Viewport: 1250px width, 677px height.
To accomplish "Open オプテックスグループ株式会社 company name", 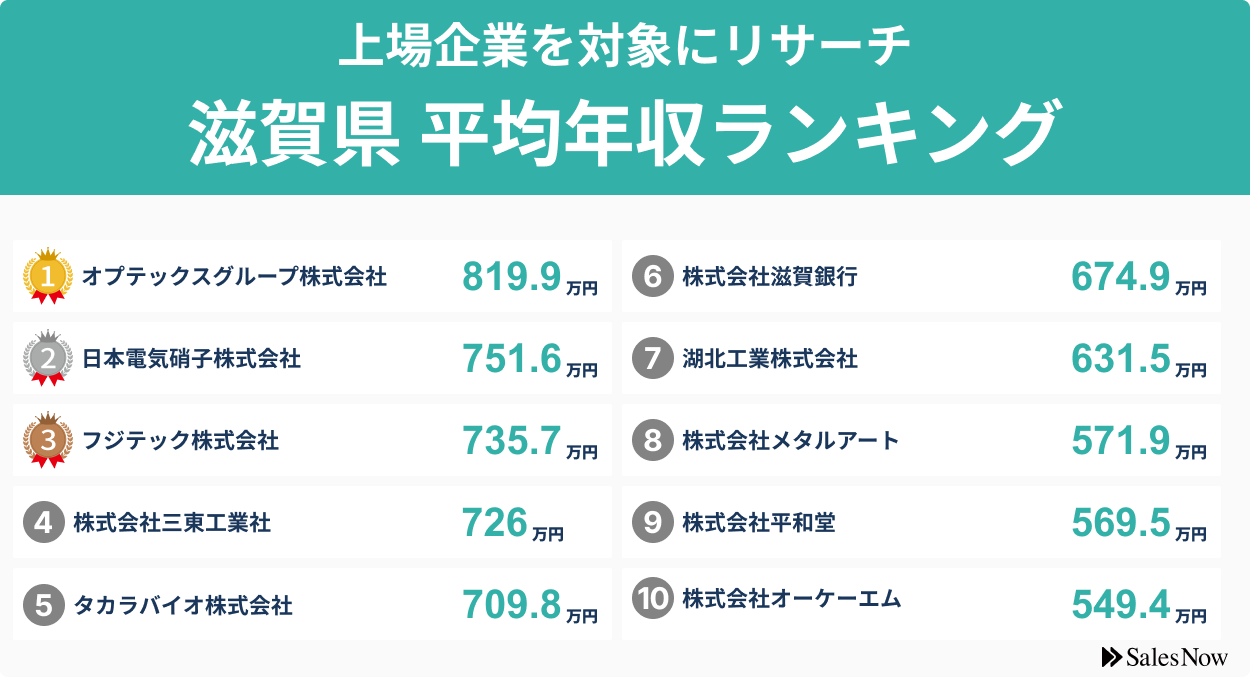I will 234,276.
